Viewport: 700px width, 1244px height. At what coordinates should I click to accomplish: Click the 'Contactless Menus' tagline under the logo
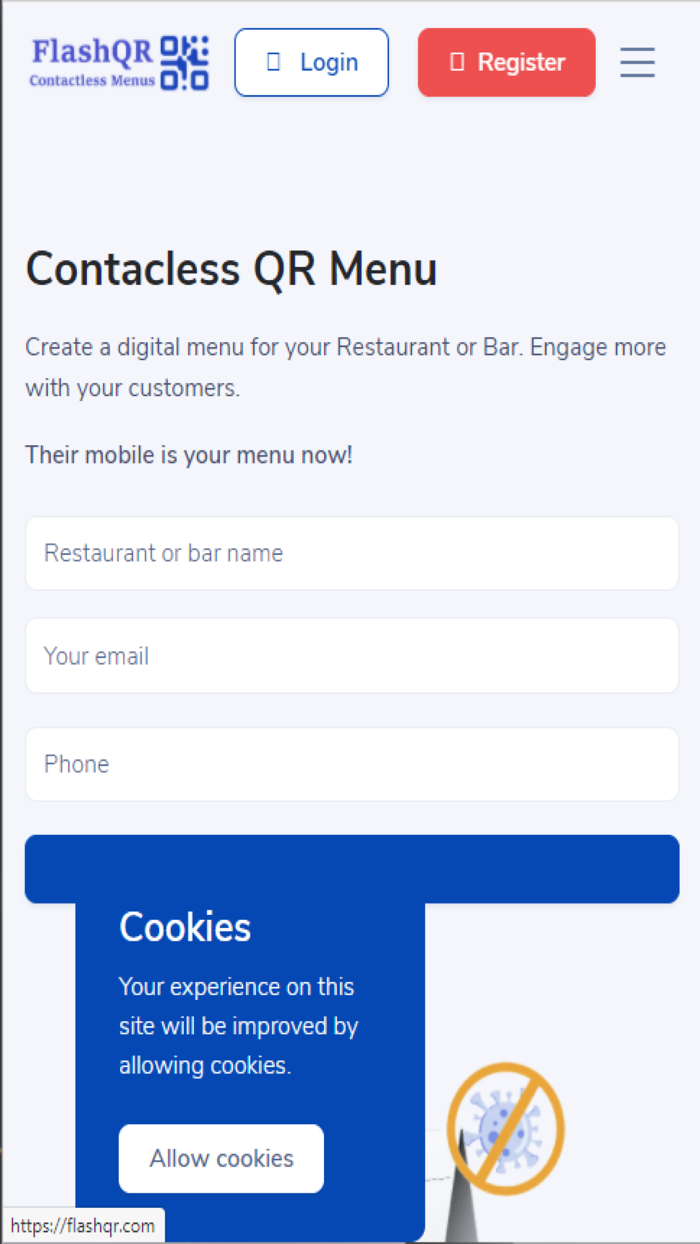(94, 77)
